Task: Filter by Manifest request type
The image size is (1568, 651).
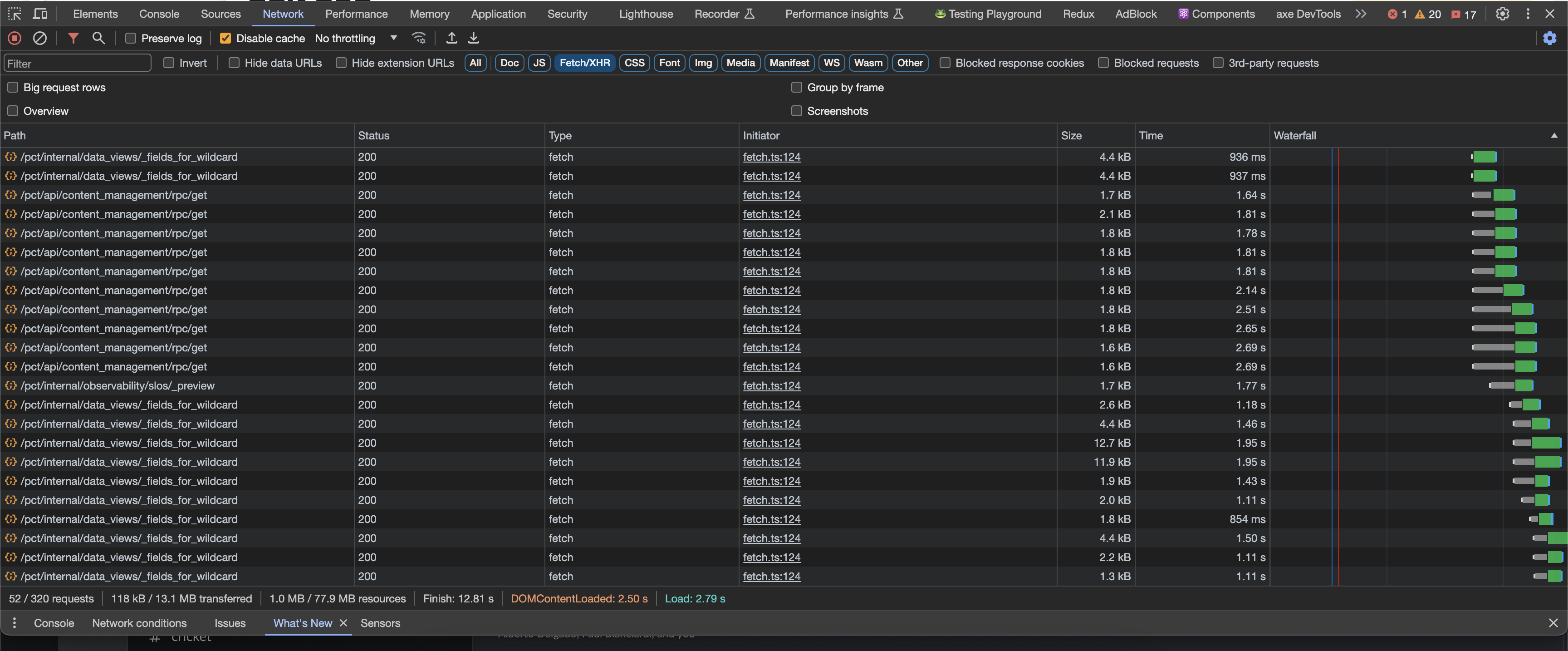Action: [x=789, y=63]
